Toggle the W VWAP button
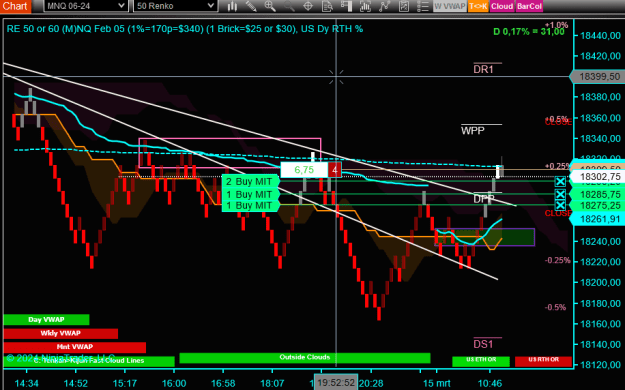 450,6
